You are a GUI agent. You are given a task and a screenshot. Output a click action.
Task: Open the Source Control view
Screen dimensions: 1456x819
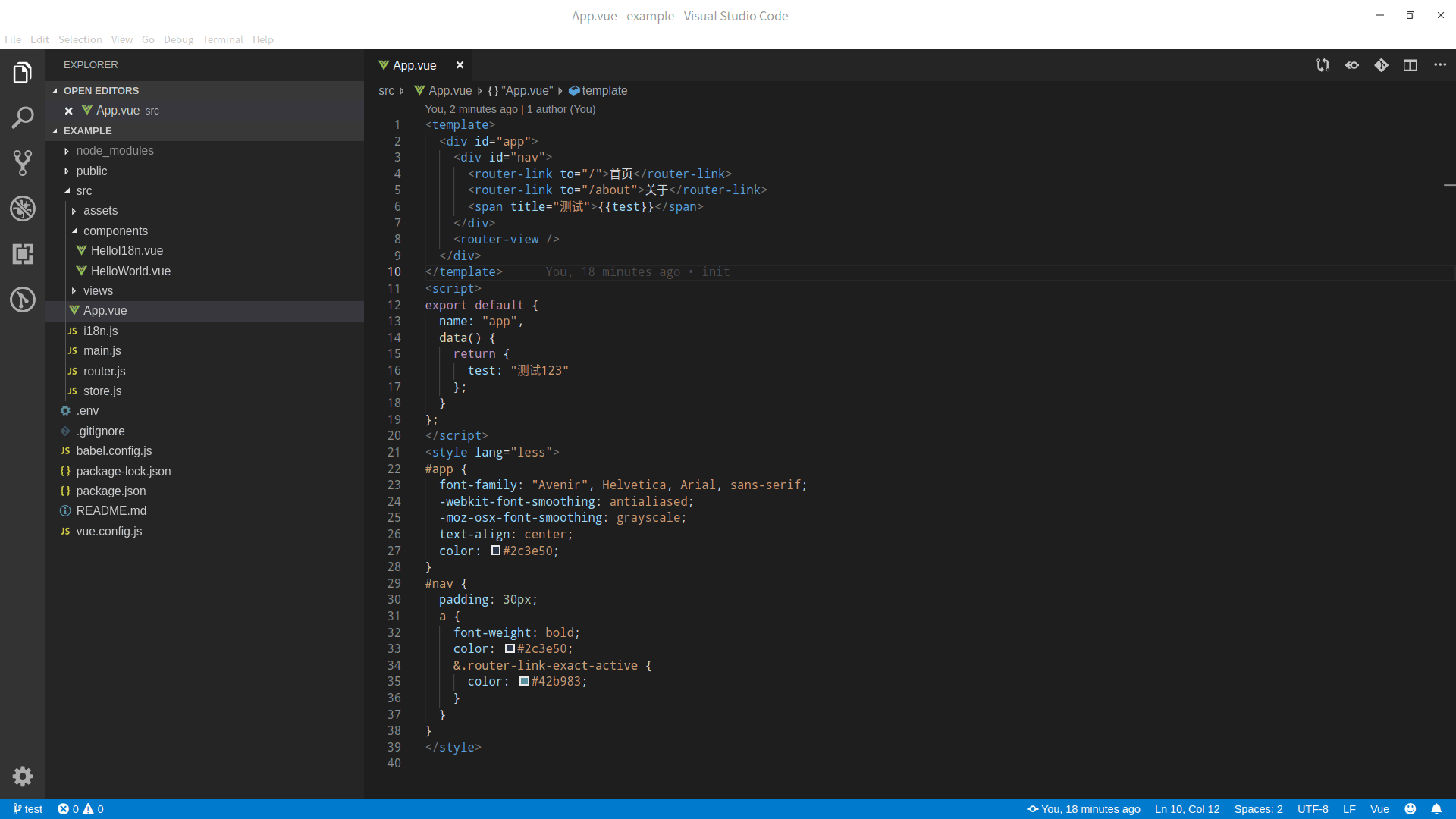click(23, 162)
